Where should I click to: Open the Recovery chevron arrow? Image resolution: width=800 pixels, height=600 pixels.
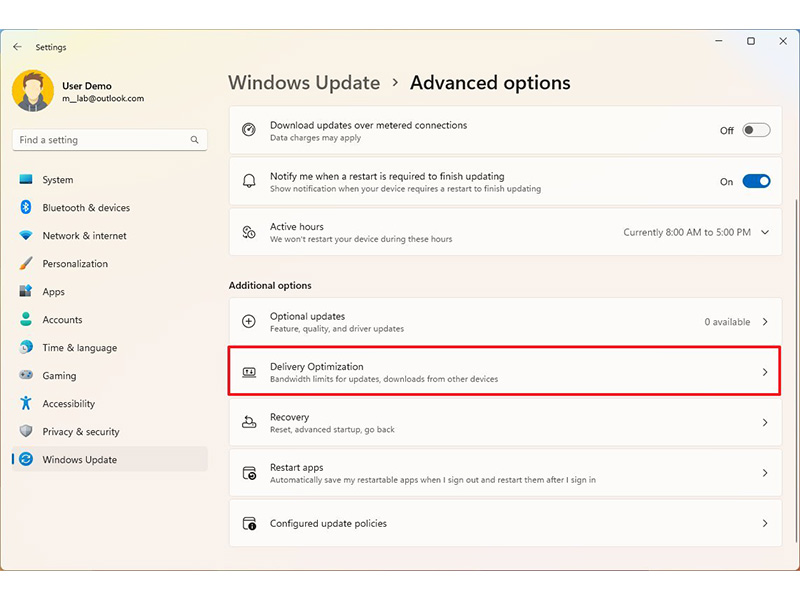tap(765, 422)
